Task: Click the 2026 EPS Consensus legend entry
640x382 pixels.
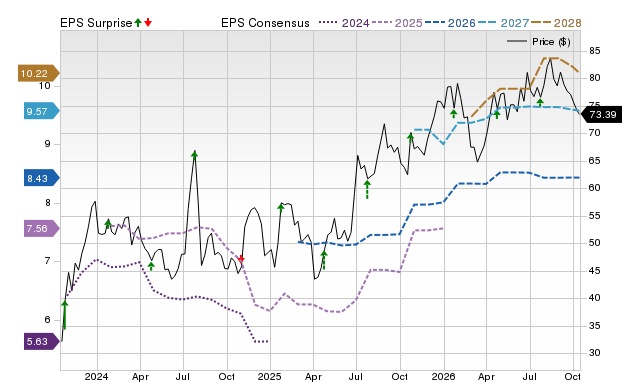Action: point(450,23)
